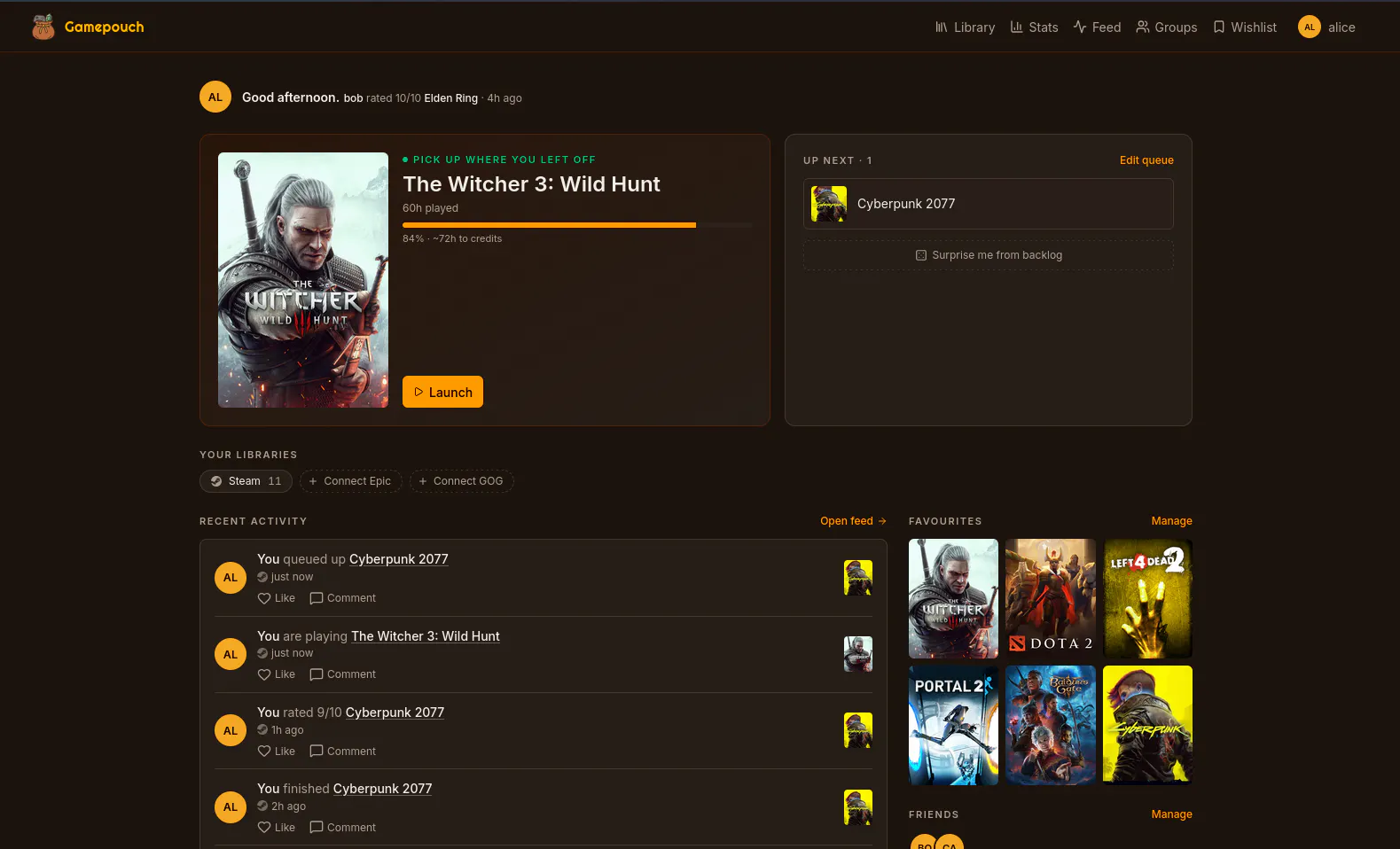
Task: Click AL avatar in finished entry
Action: (x=231, y=807)
